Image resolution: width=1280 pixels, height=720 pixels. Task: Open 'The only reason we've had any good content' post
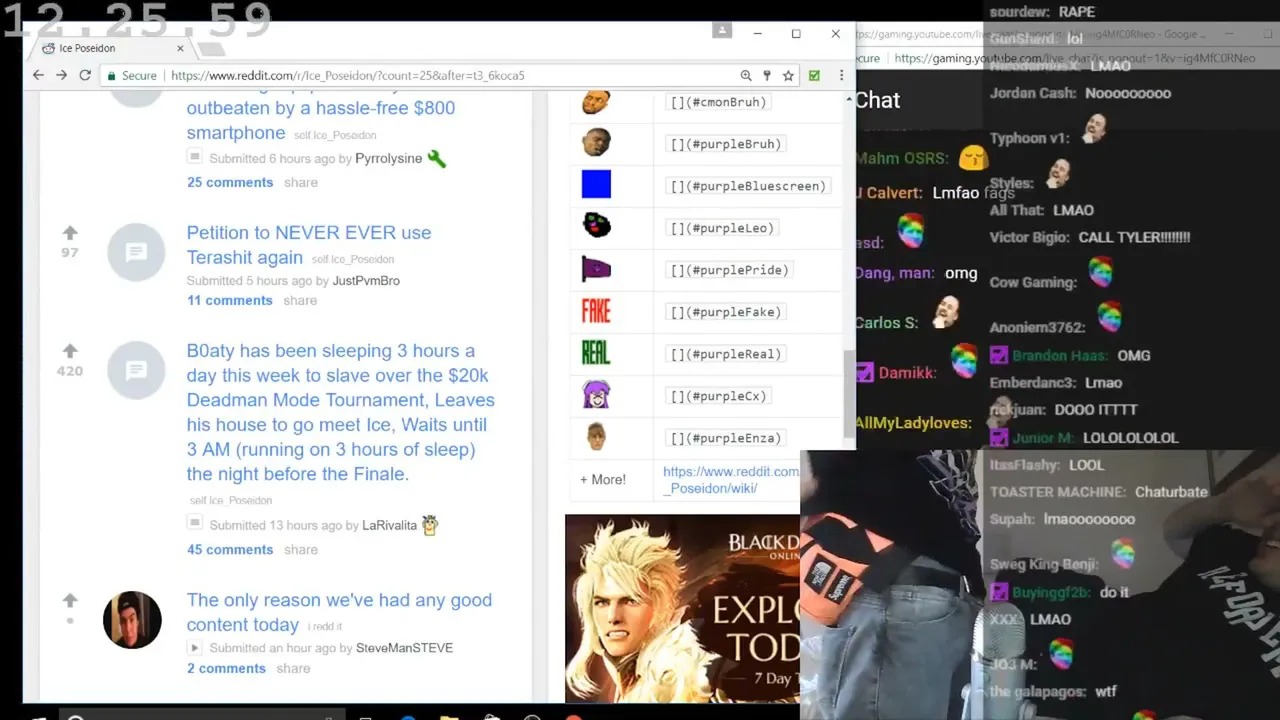pos(339,612)
